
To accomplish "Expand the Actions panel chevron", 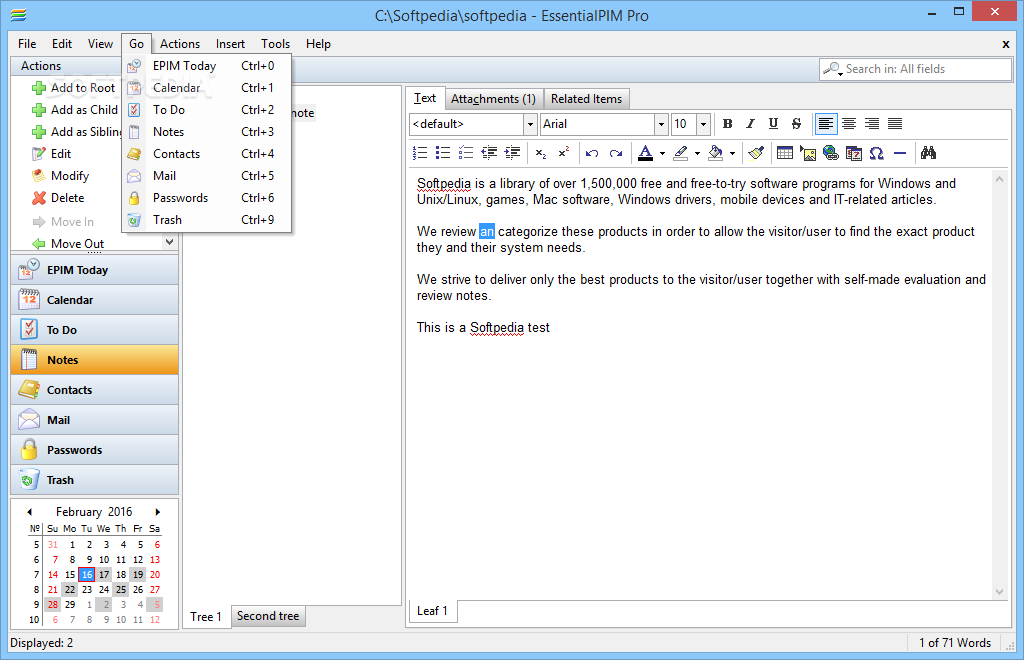I will tap(169, 242).
